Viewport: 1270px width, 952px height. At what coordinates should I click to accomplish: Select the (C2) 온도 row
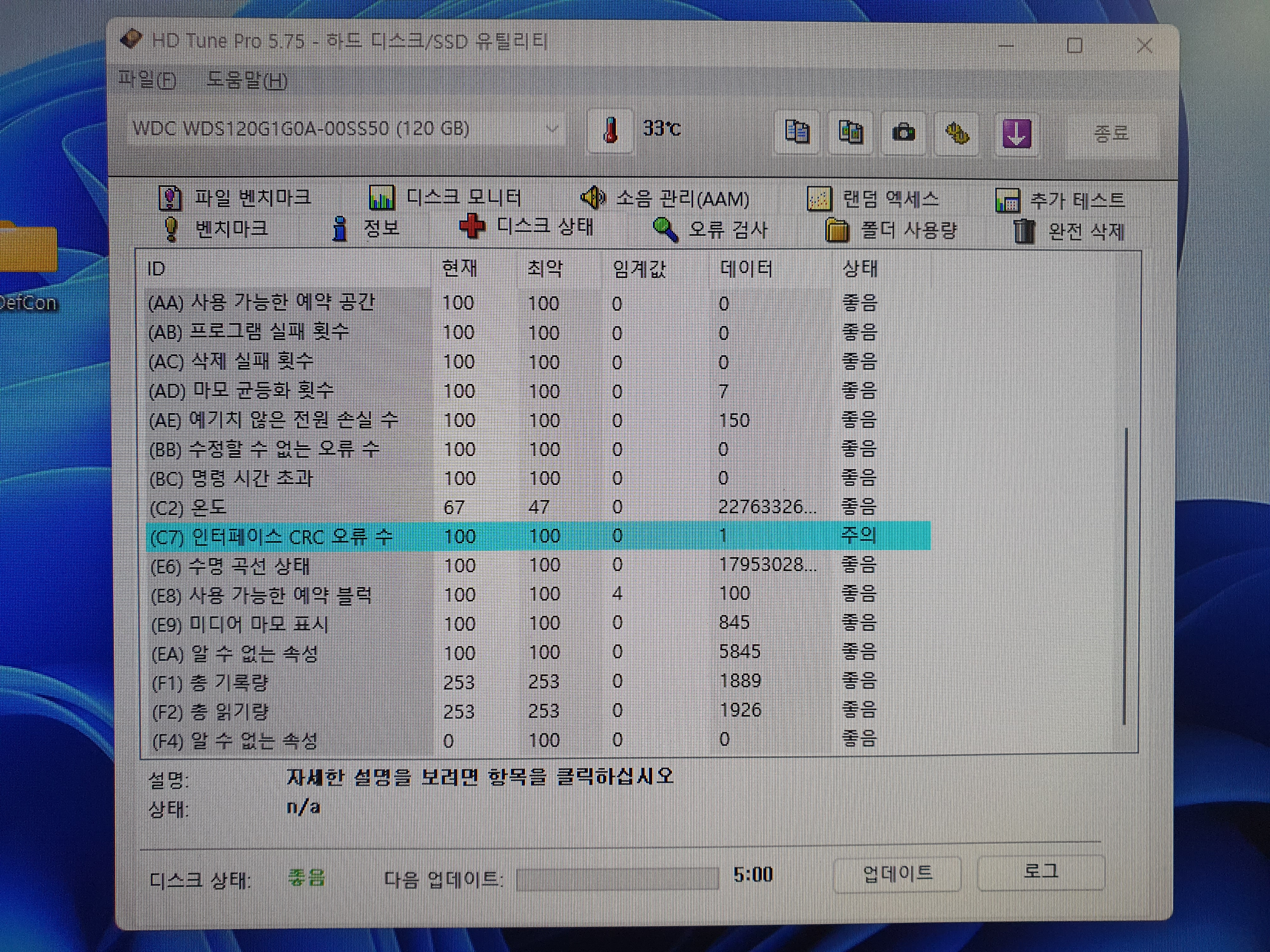pos(537,507)
